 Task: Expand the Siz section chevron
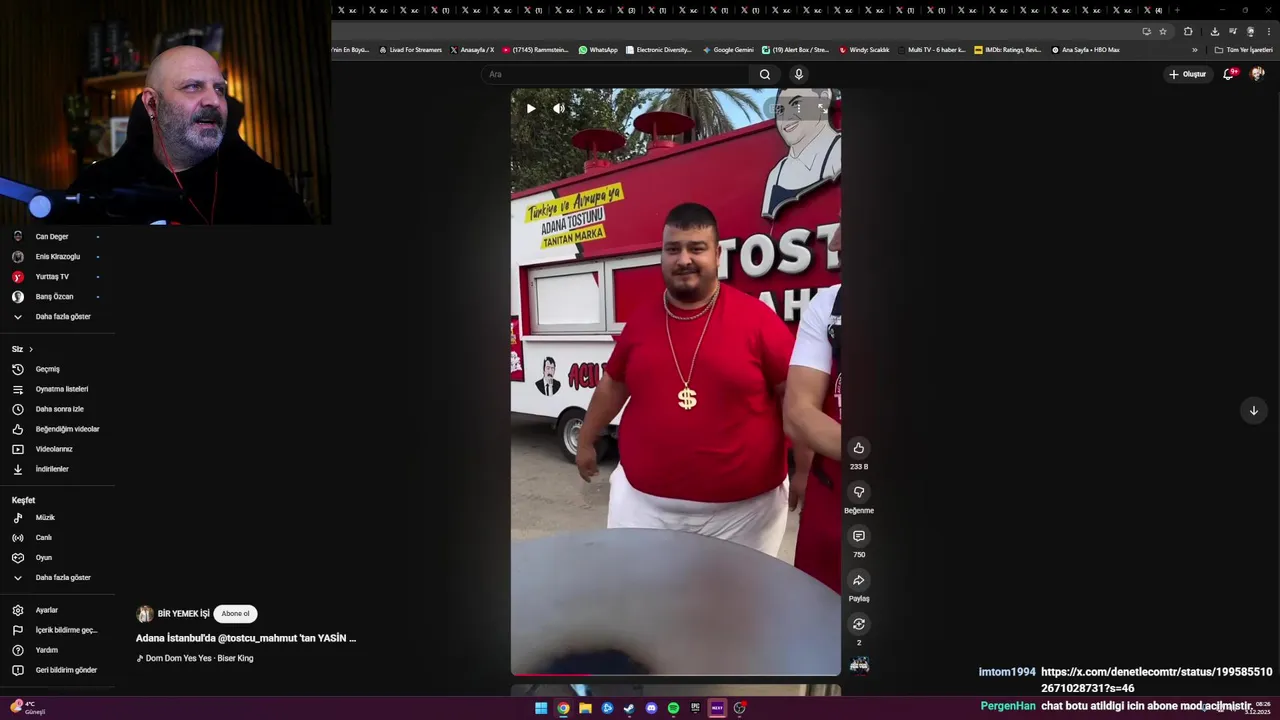(x=31, y=349)
